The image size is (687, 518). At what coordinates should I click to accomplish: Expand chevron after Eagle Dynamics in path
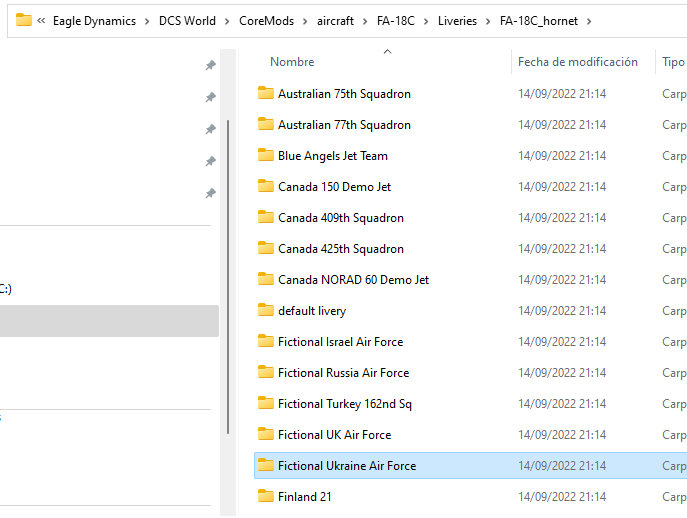(x=147, y=21)
